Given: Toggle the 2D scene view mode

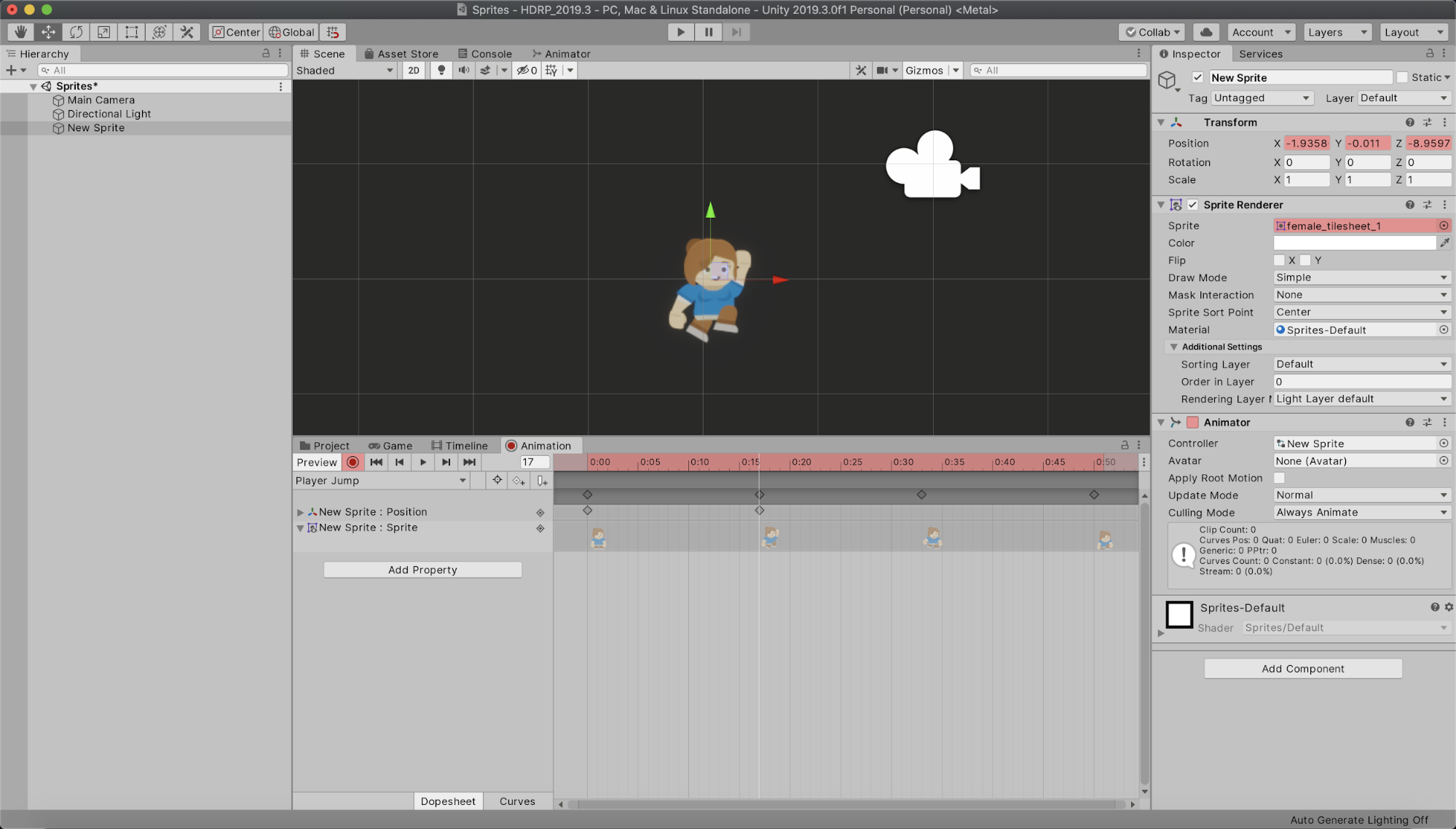Looking at the screenshot, I should (414, 70).
